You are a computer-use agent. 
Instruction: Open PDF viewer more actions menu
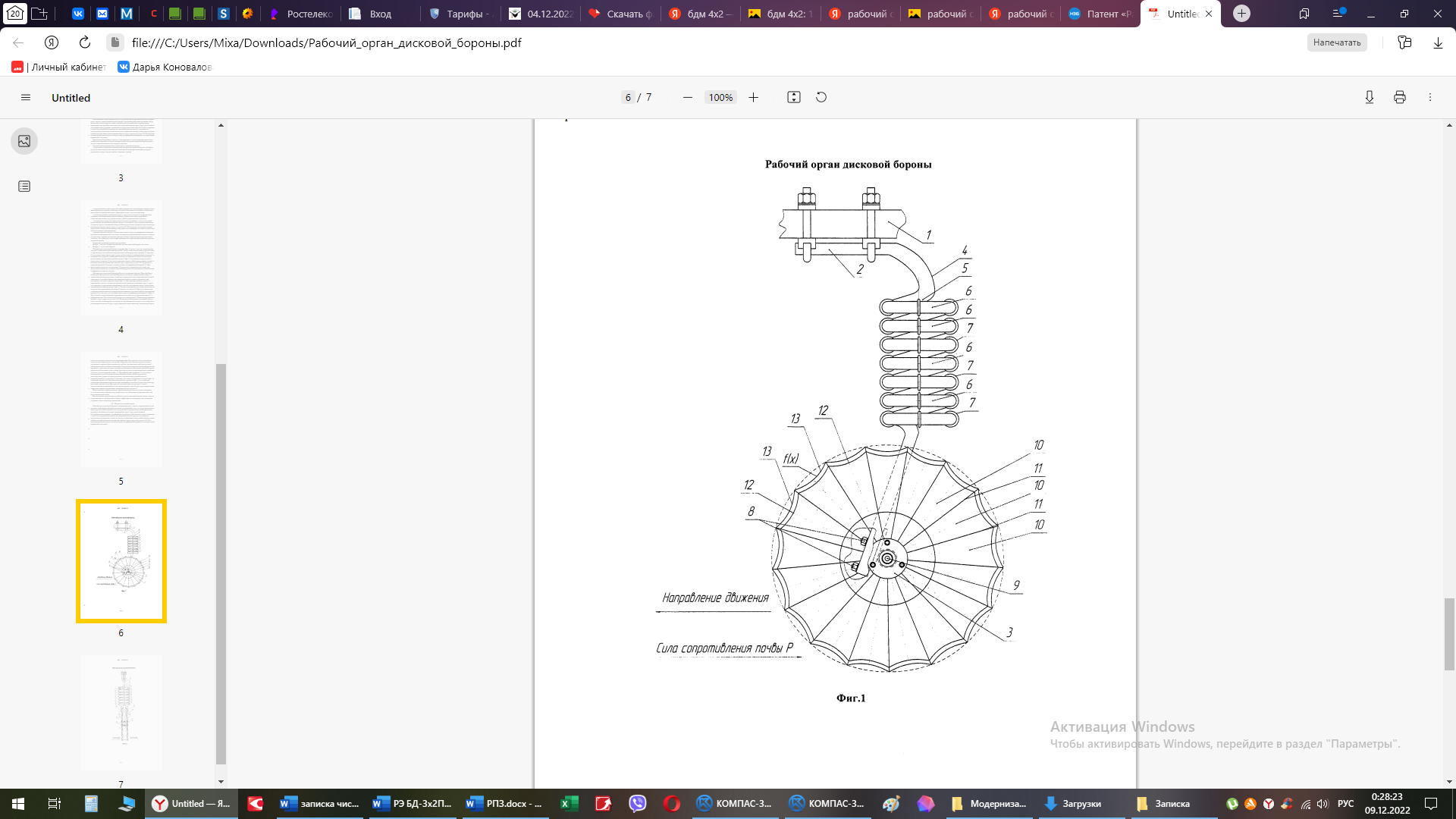tap(1430, 97)
